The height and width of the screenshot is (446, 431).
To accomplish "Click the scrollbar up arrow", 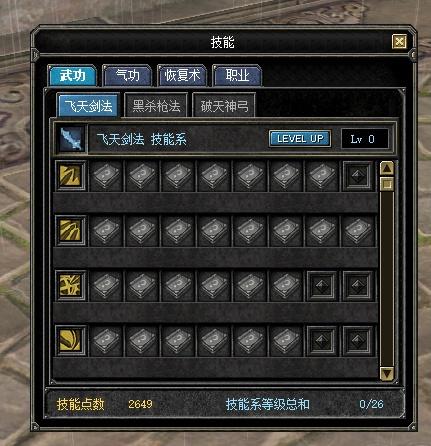I will point(387,168).
